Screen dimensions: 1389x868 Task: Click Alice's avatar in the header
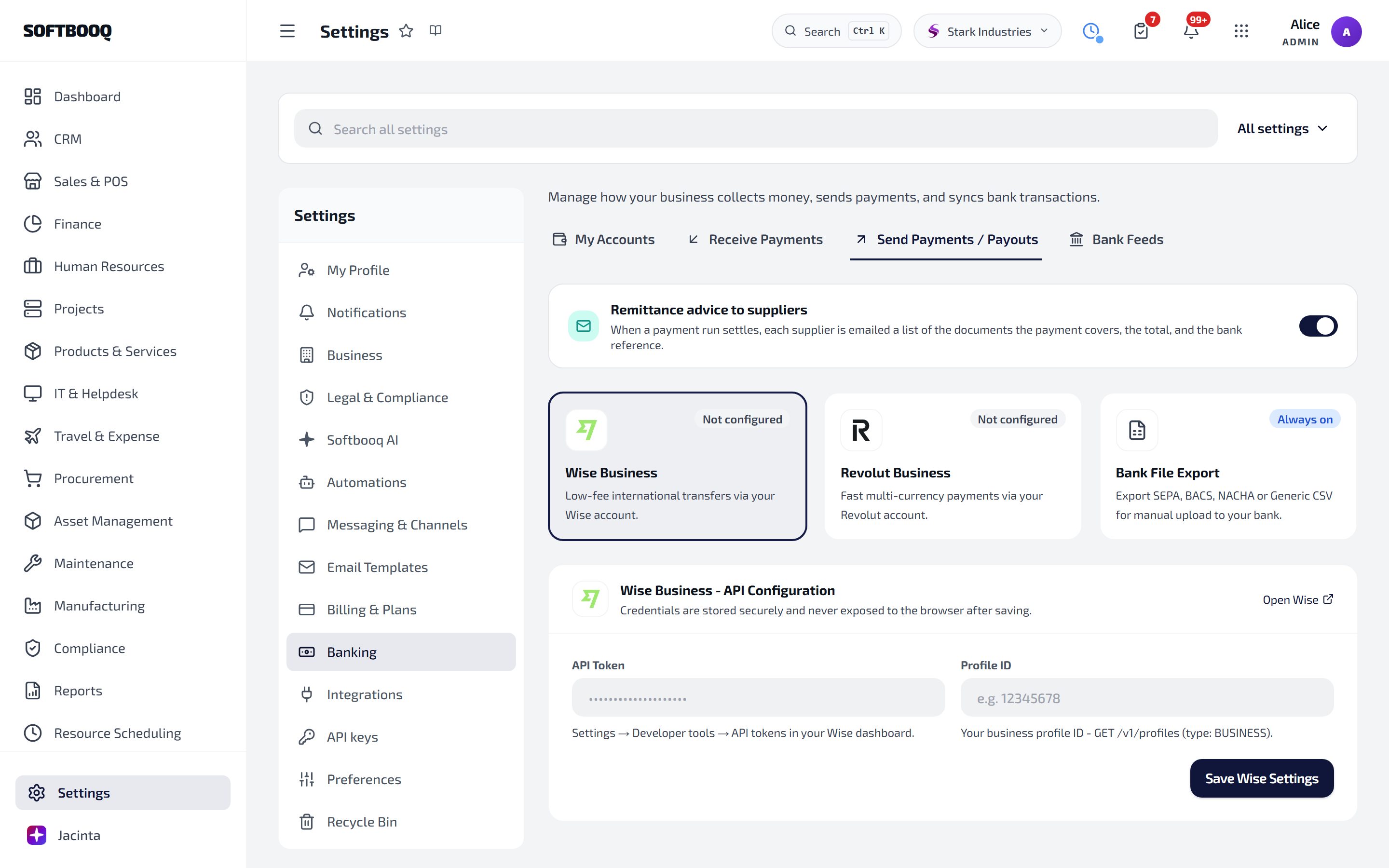(x=1346, y=32)
